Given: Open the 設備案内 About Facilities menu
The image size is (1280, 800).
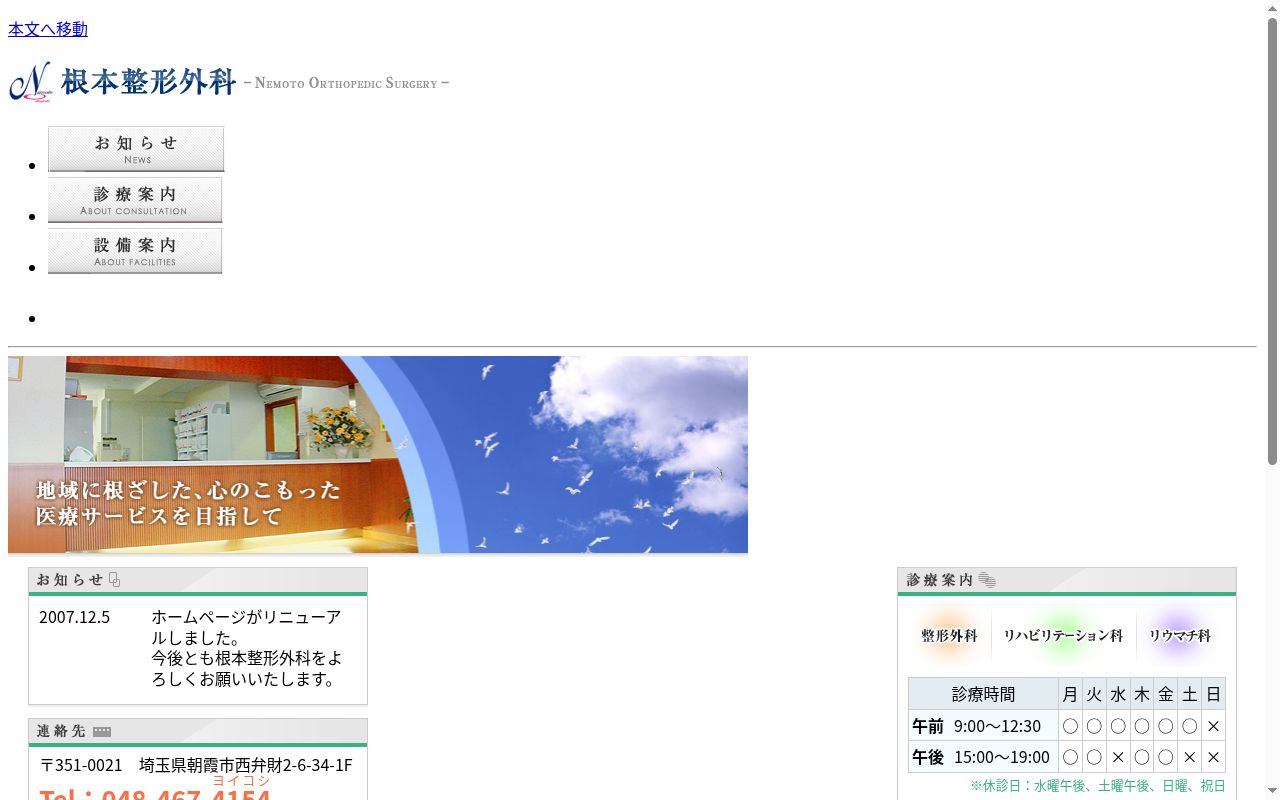Looking at the screenshot, I should (135, 251).
